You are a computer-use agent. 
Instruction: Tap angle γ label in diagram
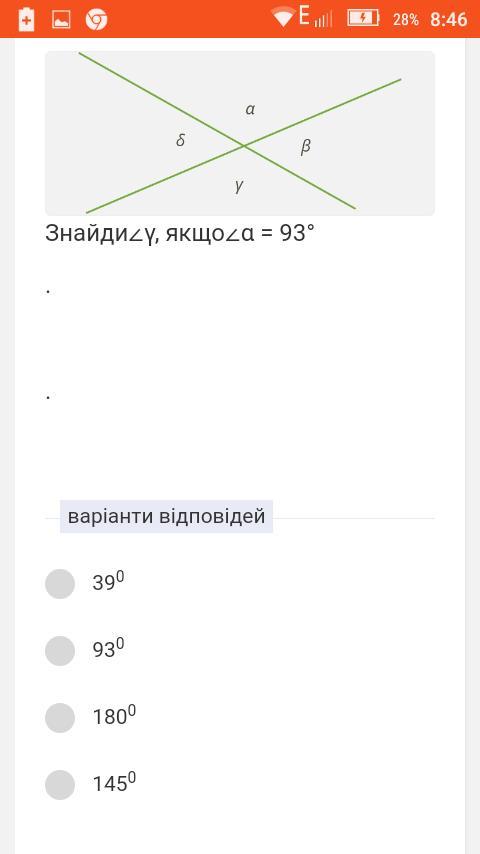click(x=239, y=186)
